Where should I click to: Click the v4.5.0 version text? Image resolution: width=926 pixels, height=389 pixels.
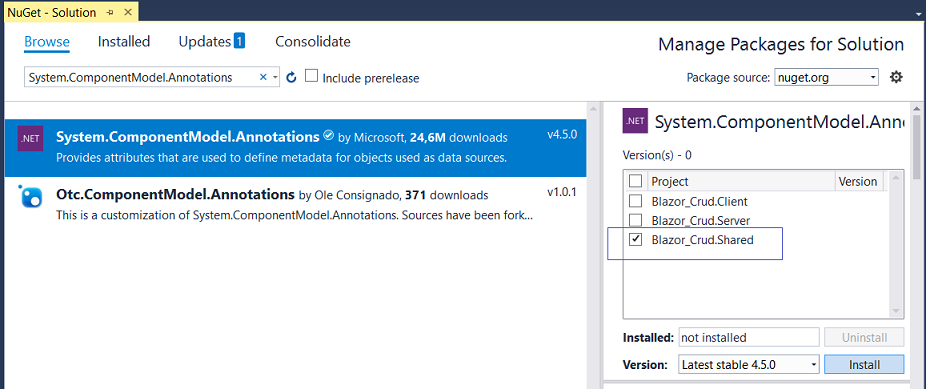(x=562, y=135)
